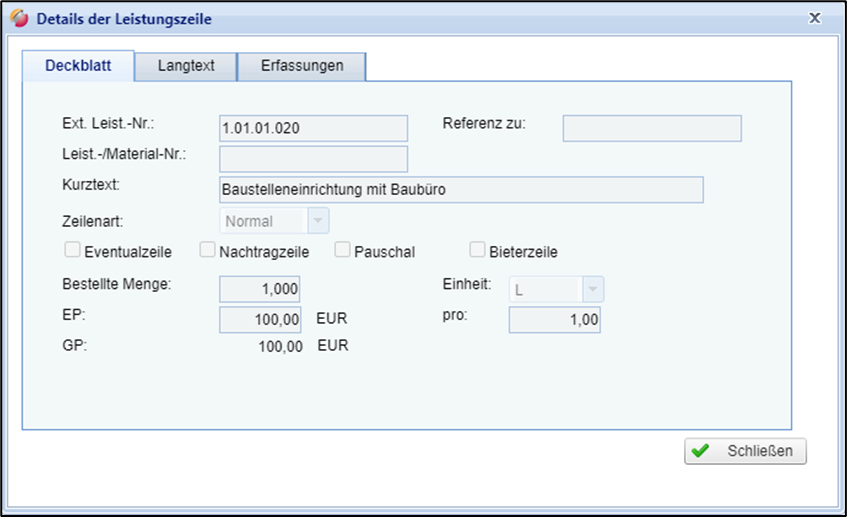Check the Pauschal checkbox

point(342,250)
